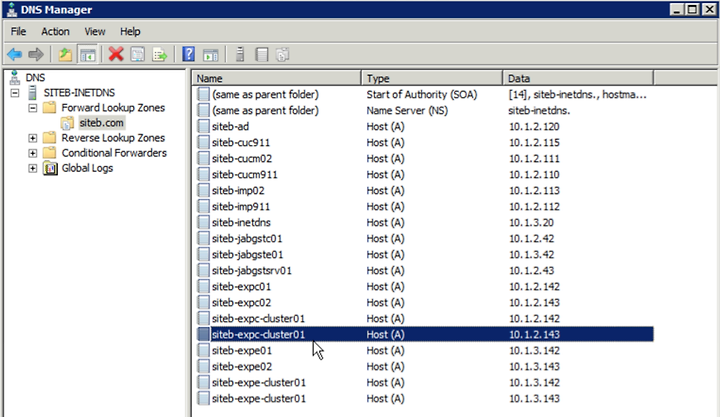Click record icon beside siteb-cuc911
720x417 pixels.
point(203,143)
